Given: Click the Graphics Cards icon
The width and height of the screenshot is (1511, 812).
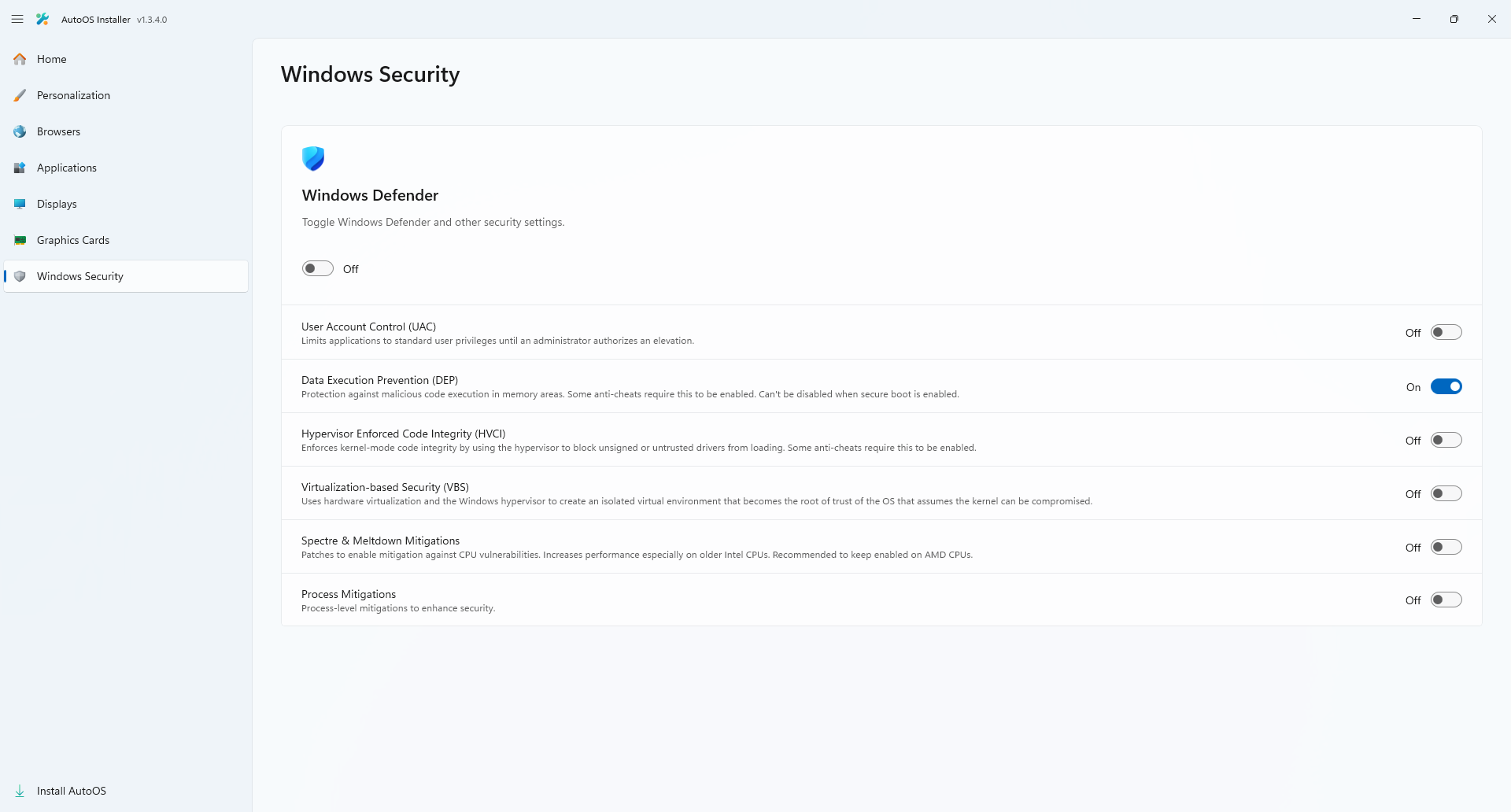Looking at the screenshot, I should tap(20, 240).
